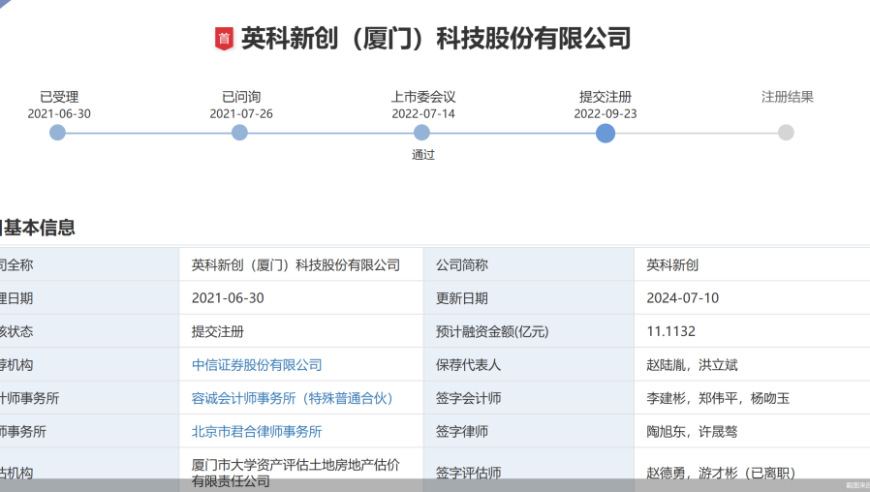Click the update date value 2024-07-10

coord(682,298)
